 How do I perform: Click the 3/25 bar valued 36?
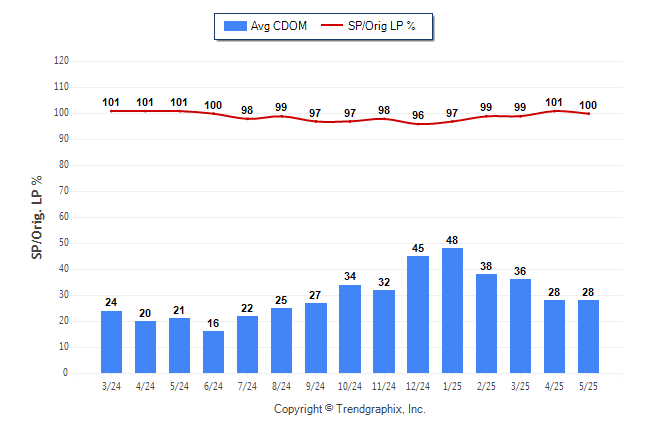coord(520,326)
